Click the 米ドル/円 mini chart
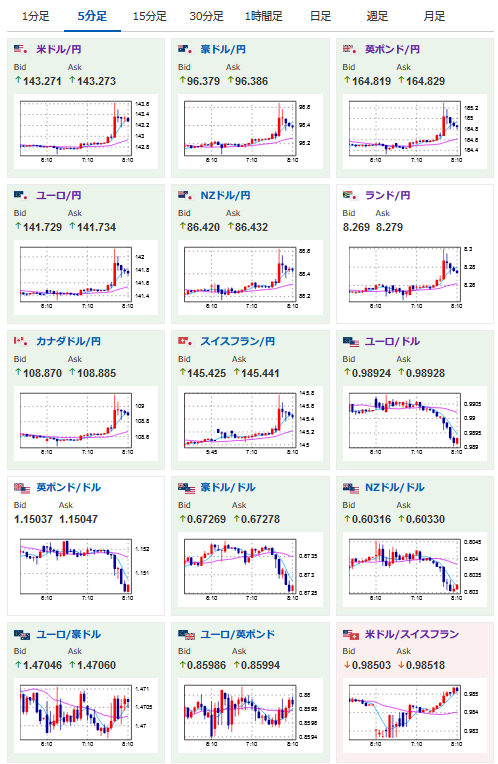 (x=86, y=132)
